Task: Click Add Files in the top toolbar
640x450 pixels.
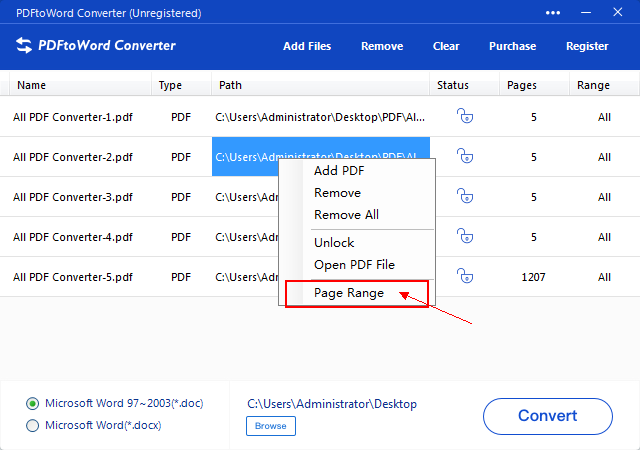Action: [307, 46]
